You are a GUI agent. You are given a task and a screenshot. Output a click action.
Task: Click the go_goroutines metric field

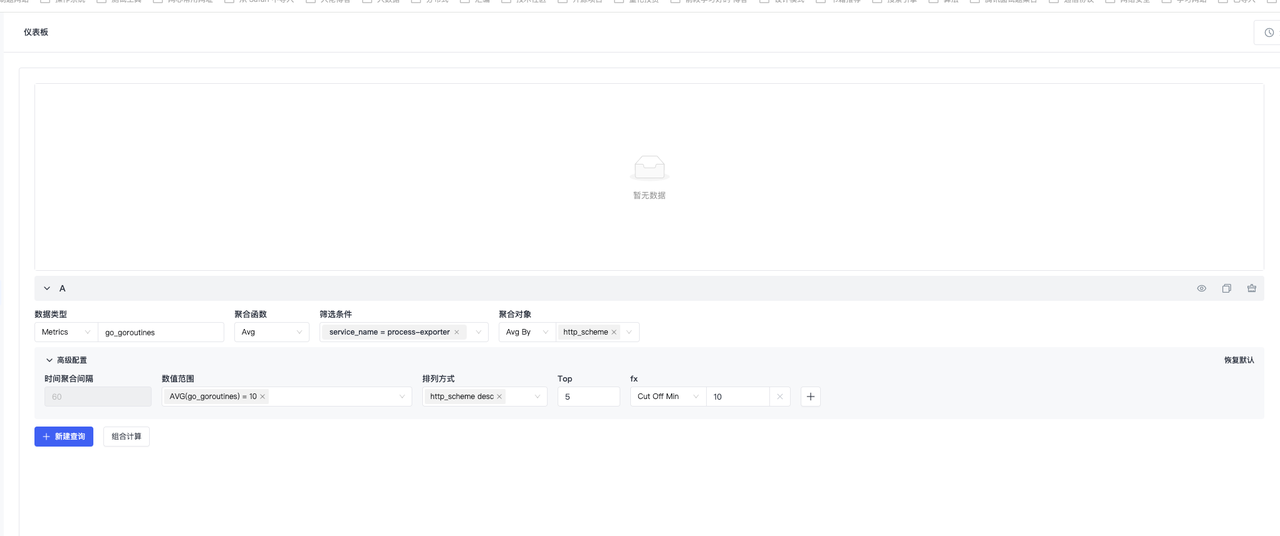point(161,332)
